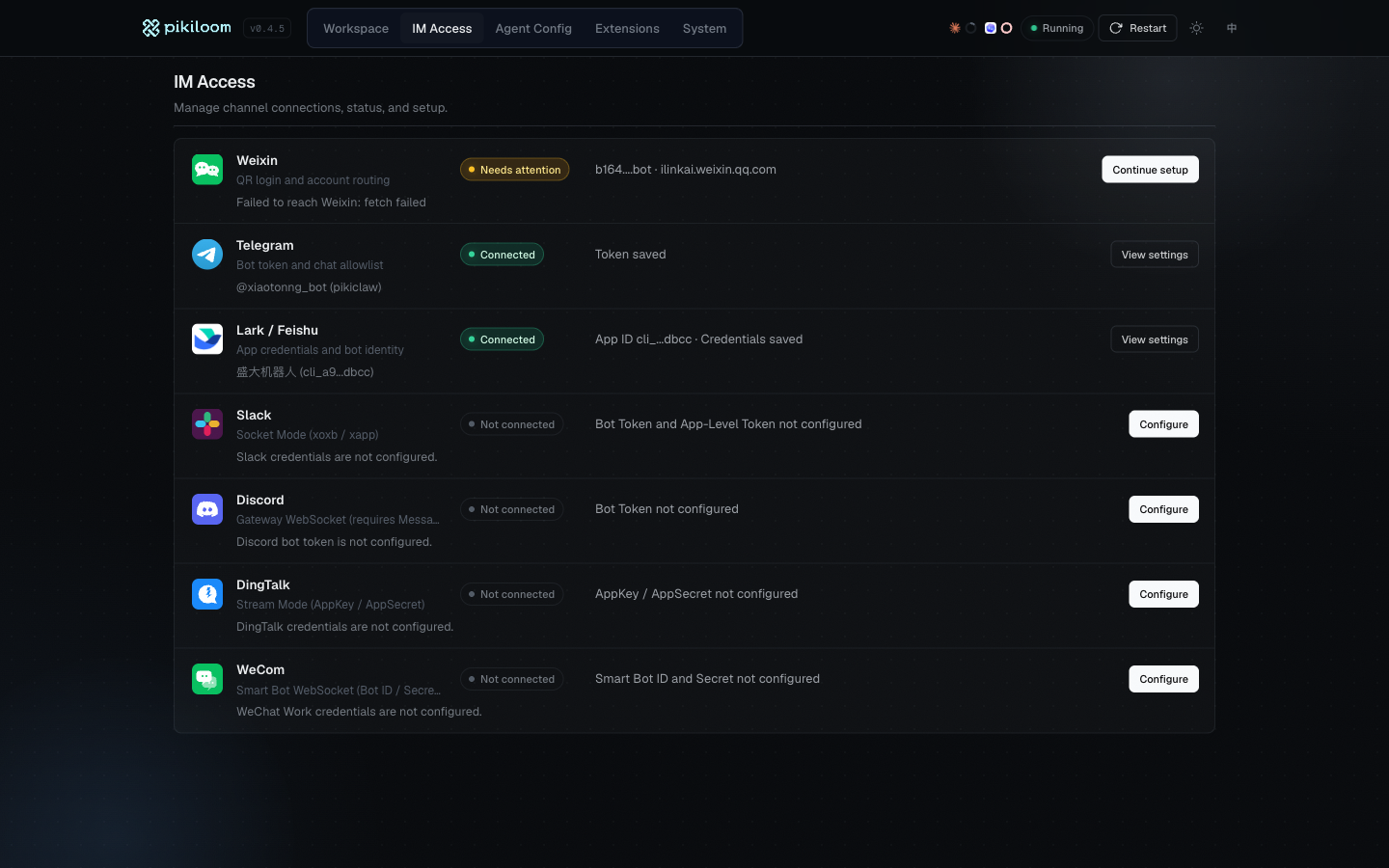The height and width of the screenshot is (868, 1389).
Task: Click 'Bot token and chat allowlist' description
Action: pyautogui.click(x=310, y=265)
